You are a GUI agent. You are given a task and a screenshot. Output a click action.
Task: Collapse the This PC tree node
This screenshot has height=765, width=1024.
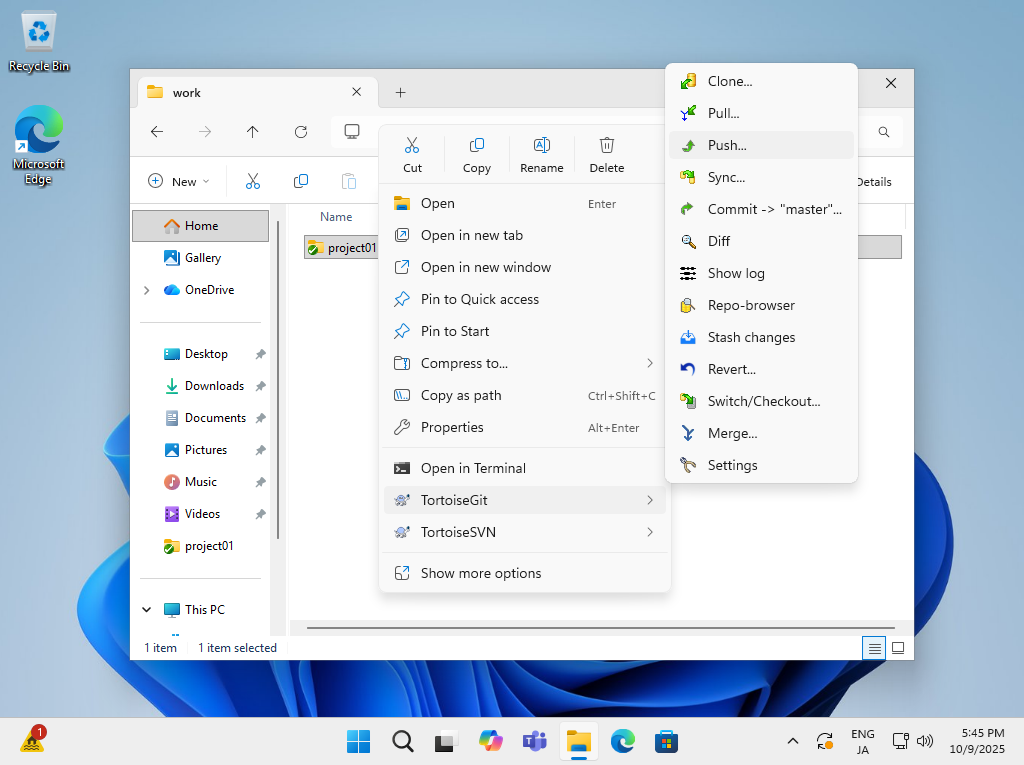tap(147, 610)
